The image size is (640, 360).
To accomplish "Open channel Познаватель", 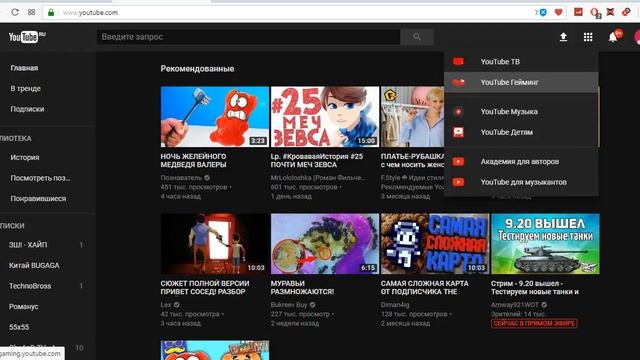I will click(x=181, y=178).
